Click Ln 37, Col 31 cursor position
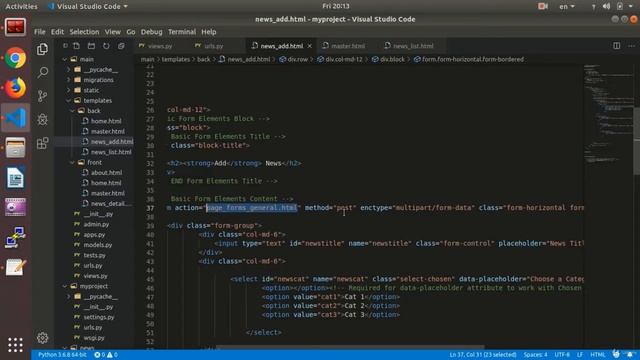640x360 pixels. (482, 355)
